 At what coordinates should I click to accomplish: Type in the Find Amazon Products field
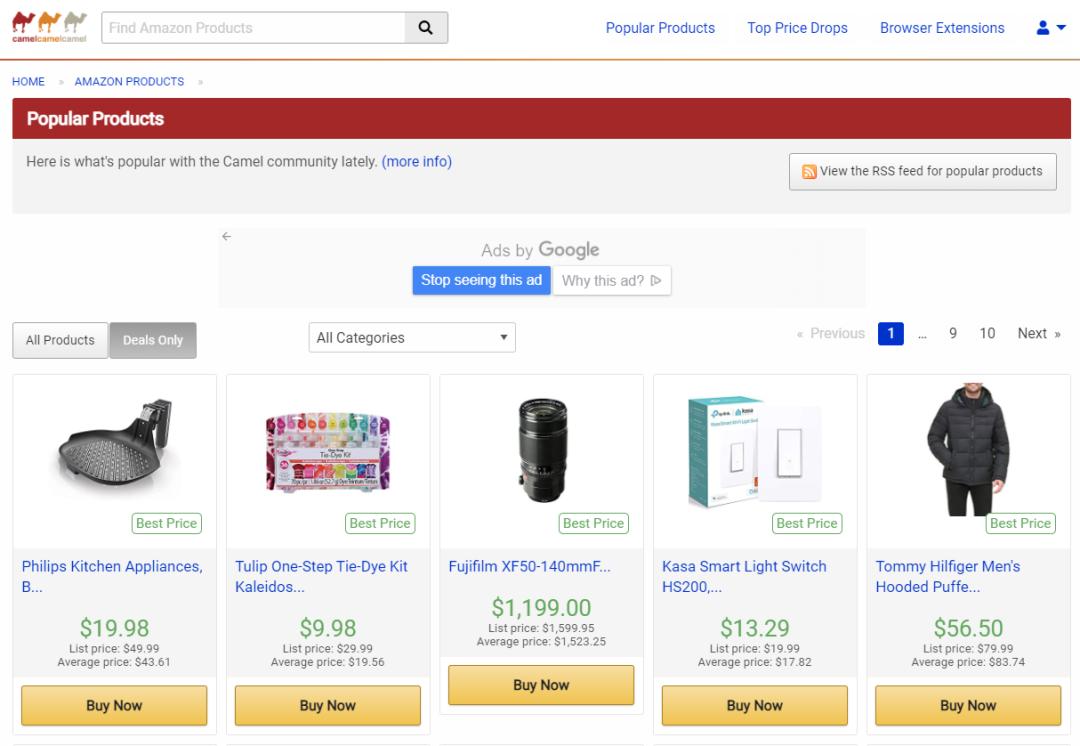click(254, 28)
